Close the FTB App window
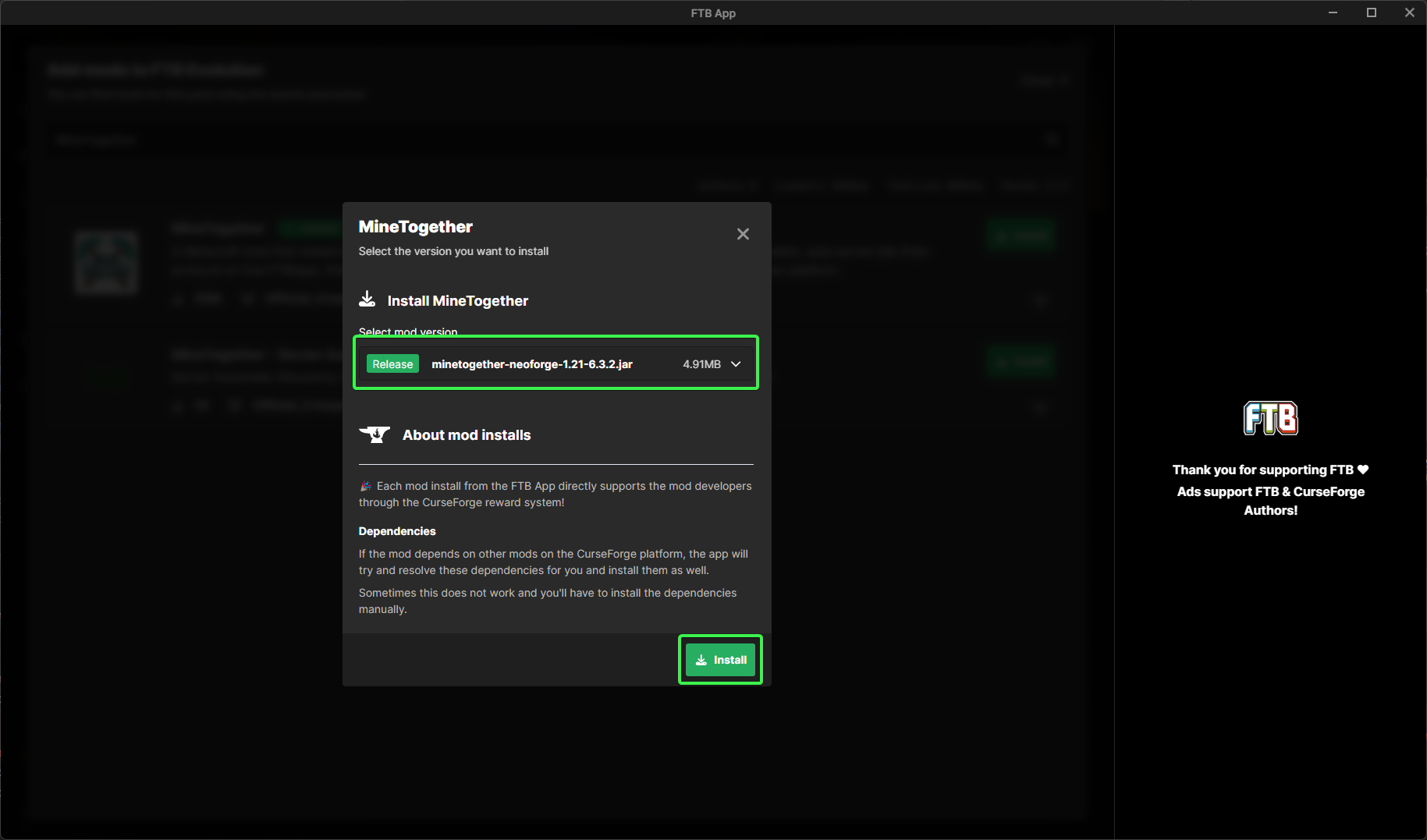Screen dimensions: 1427x840 click(1409, 12)
